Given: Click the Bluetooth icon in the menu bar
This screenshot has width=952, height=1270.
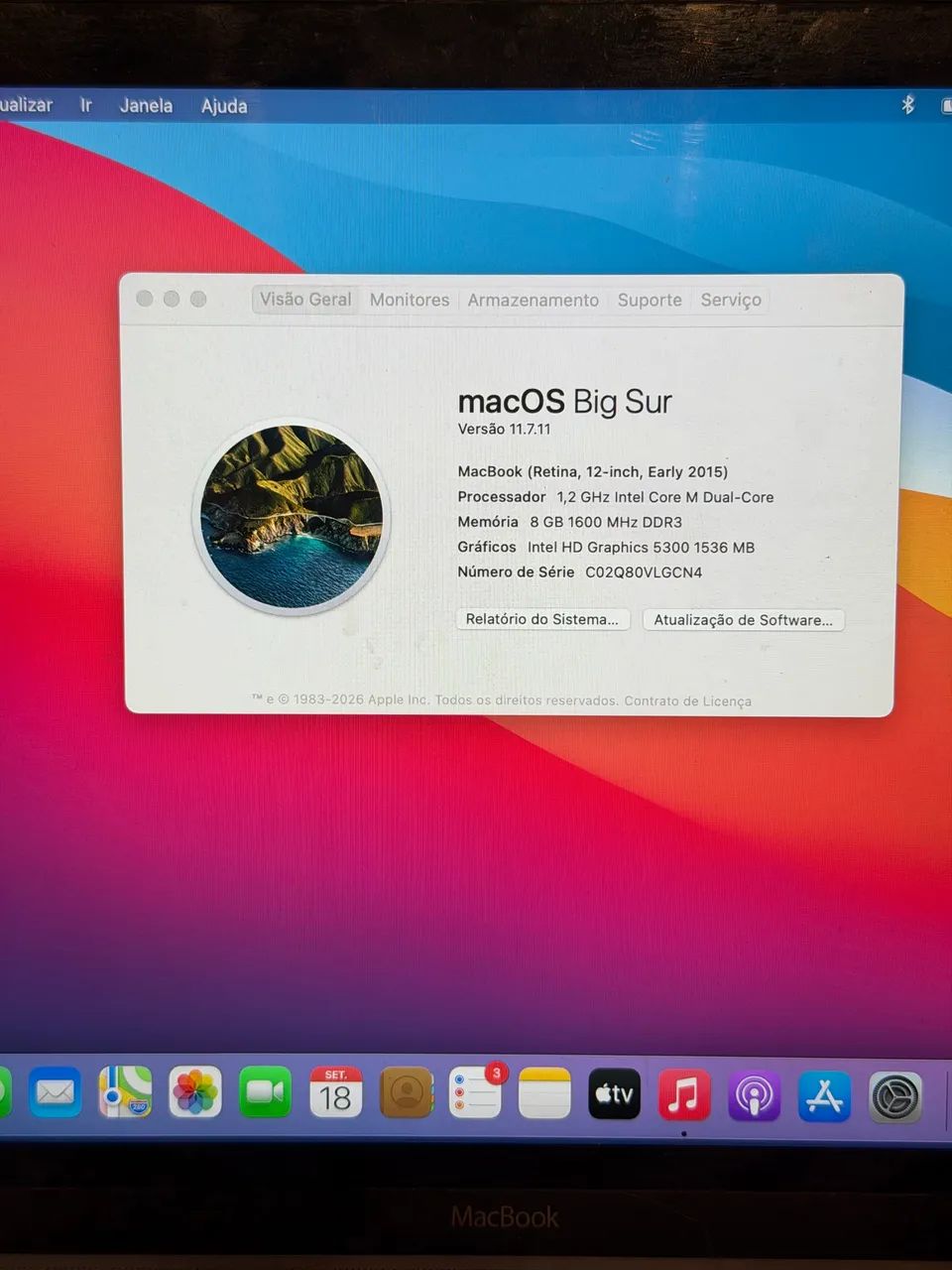Looking at the screenshot, I should (907, 104).
